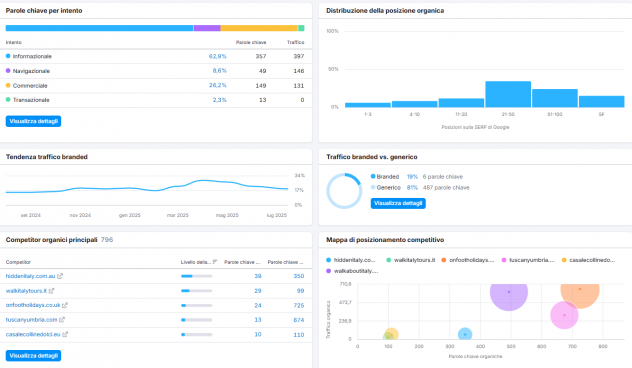This screenshot has height=368, width=632.
Task: Select the Navigazionale intent row label
Action: click(x=31, y=71)
